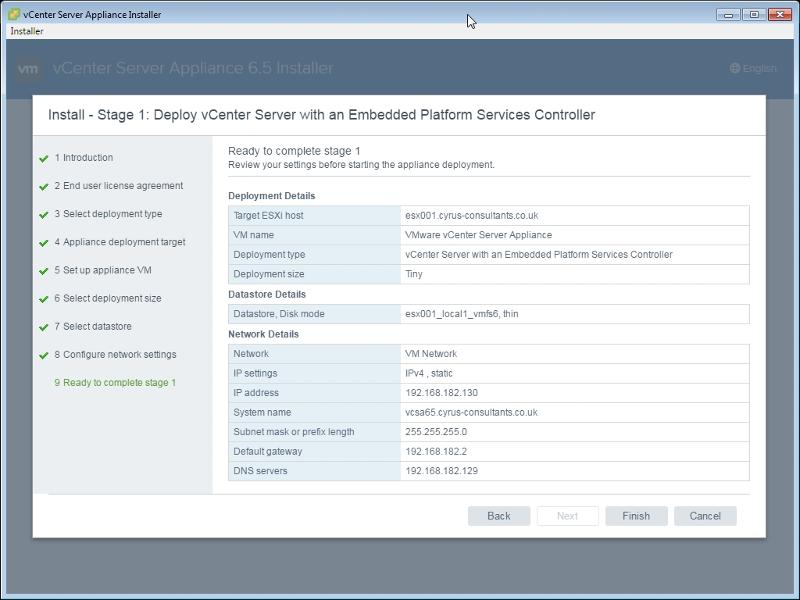Click the IP address 192.168.182.130
800x600 pixels.
click(441, 393)
